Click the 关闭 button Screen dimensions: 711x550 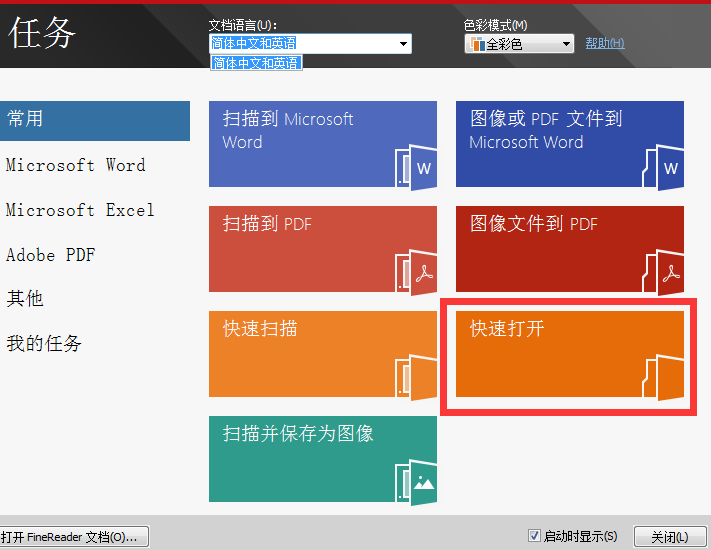(x=670, y=537)
